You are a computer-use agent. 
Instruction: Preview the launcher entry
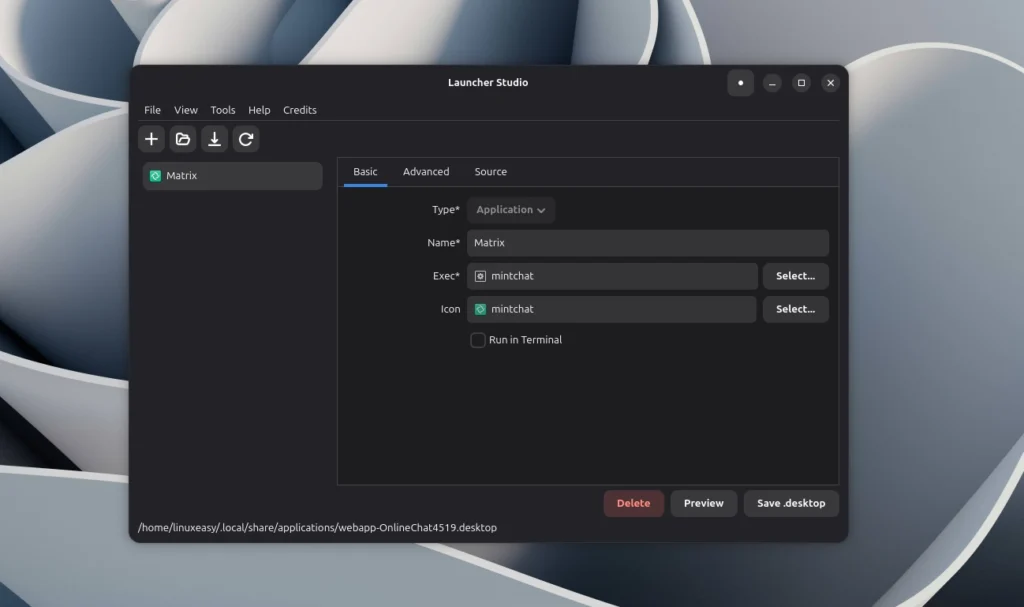coord(703,503)
